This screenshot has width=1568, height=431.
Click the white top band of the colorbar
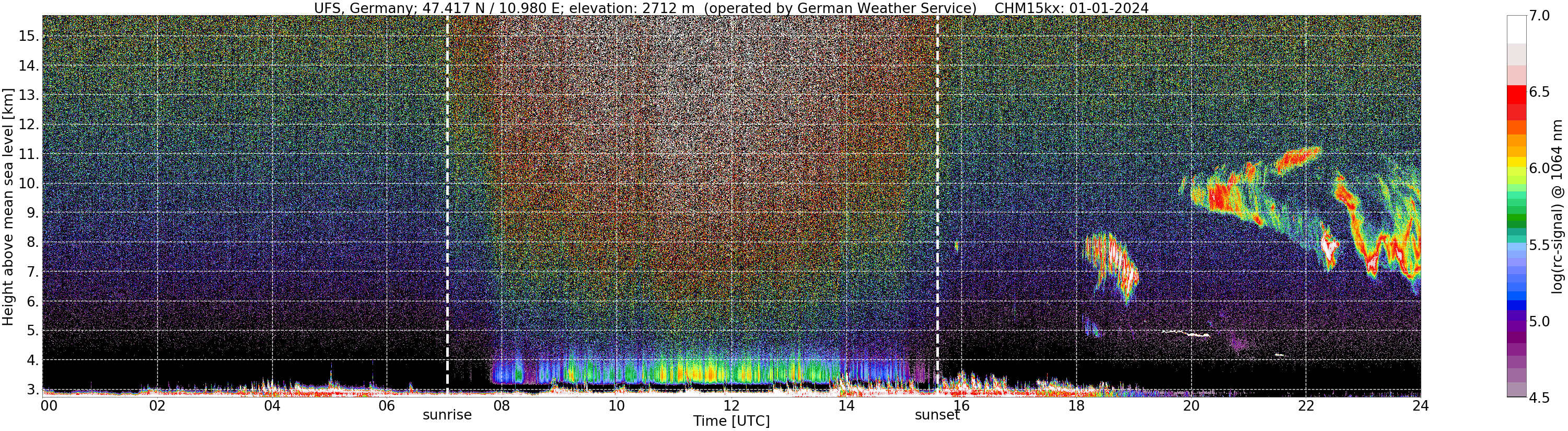(1516, 29)
